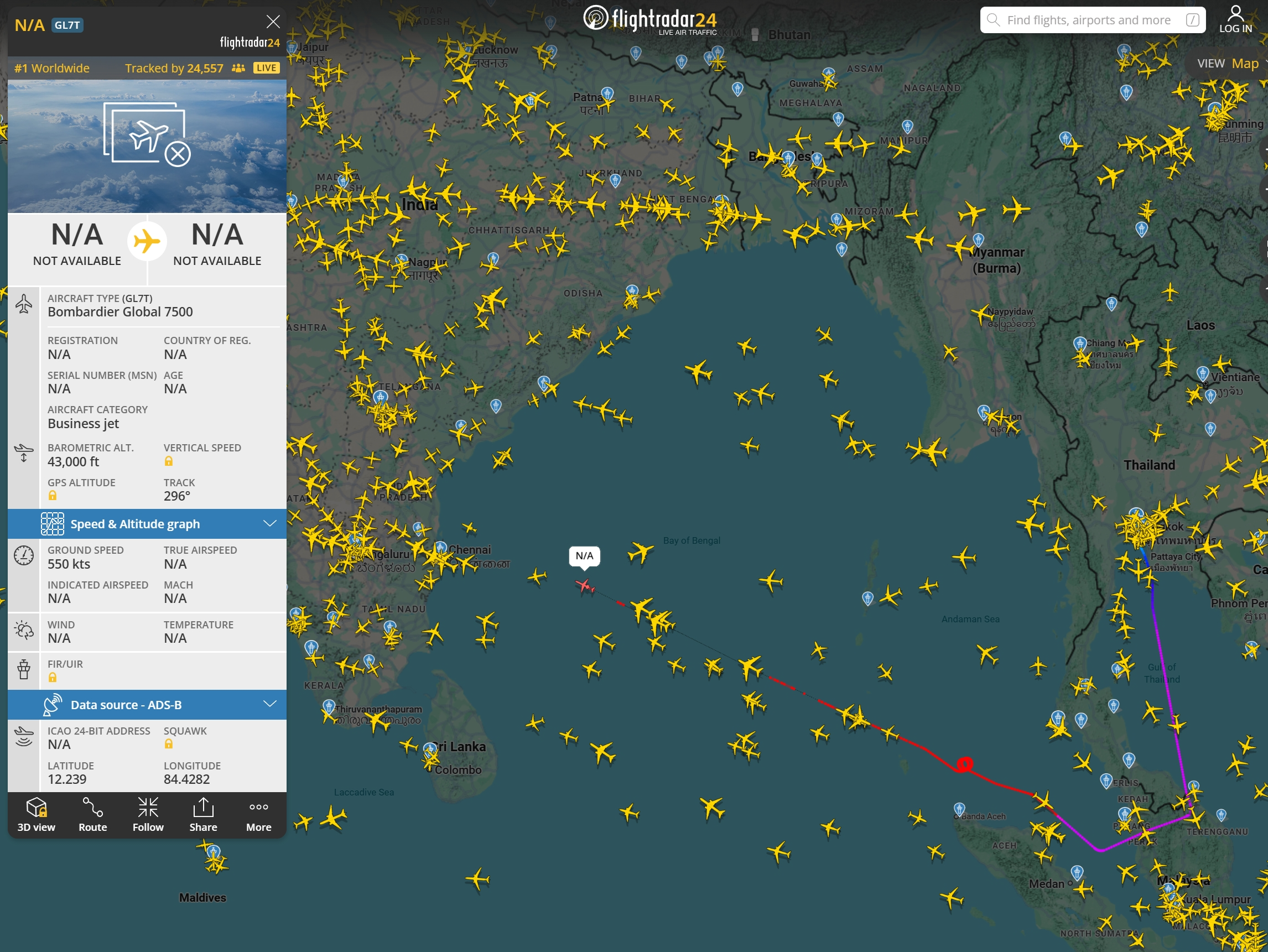Click the orange plane route icon between N/A airports

(147, 241)
